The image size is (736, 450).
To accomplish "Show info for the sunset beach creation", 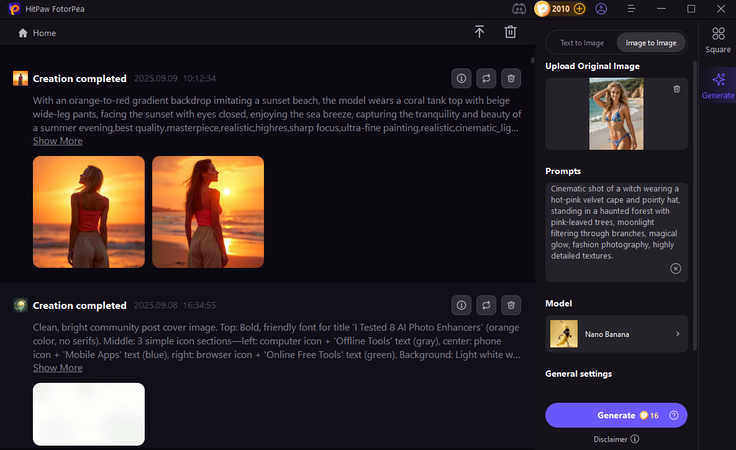I will pos(461,78).
